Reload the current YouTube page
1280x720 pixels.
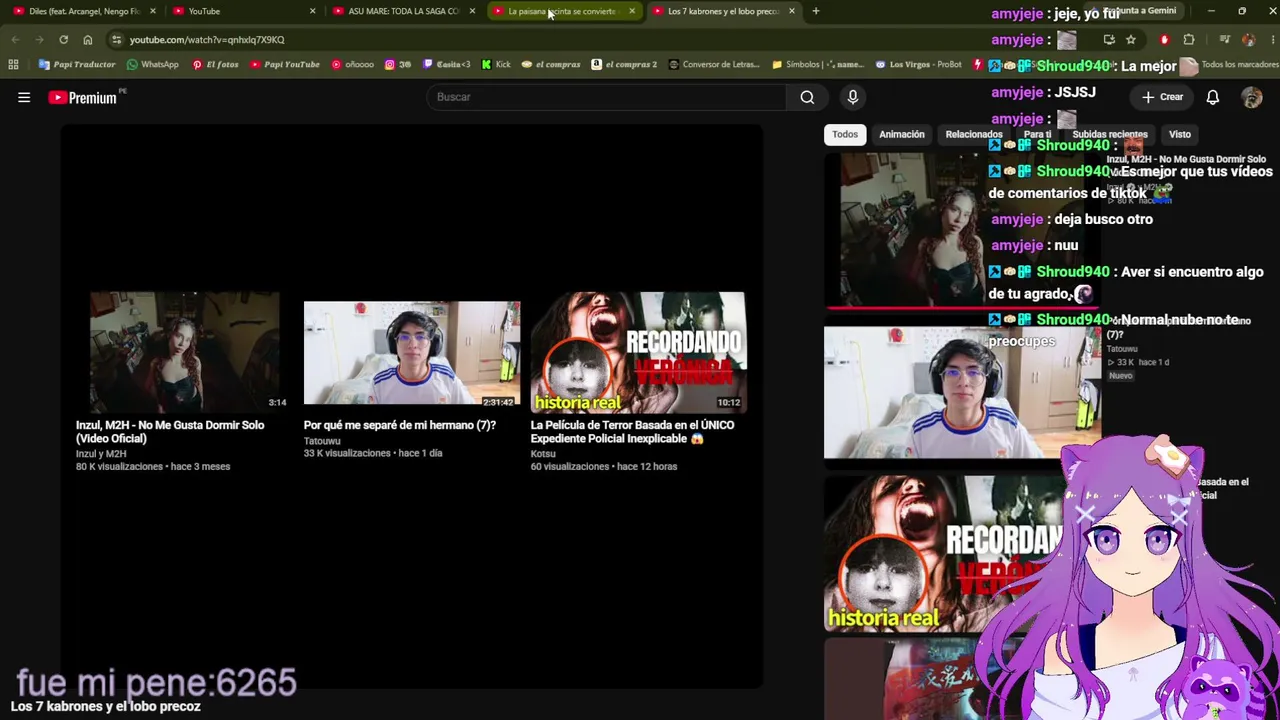coord(63,40)
